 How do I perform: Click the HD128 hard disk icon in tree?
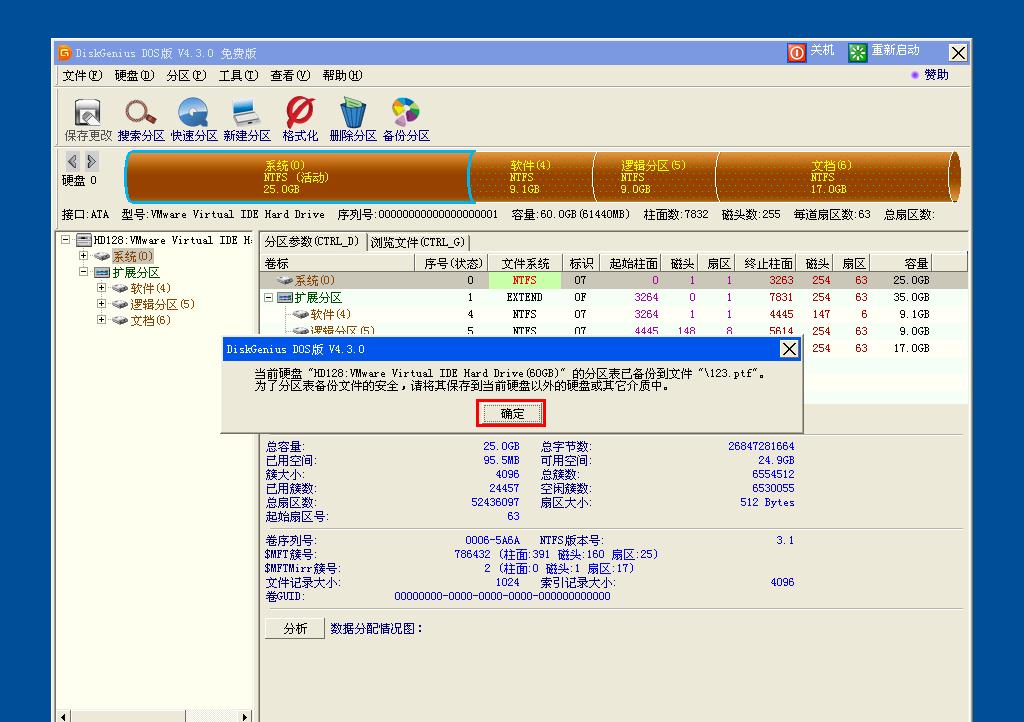84,240
